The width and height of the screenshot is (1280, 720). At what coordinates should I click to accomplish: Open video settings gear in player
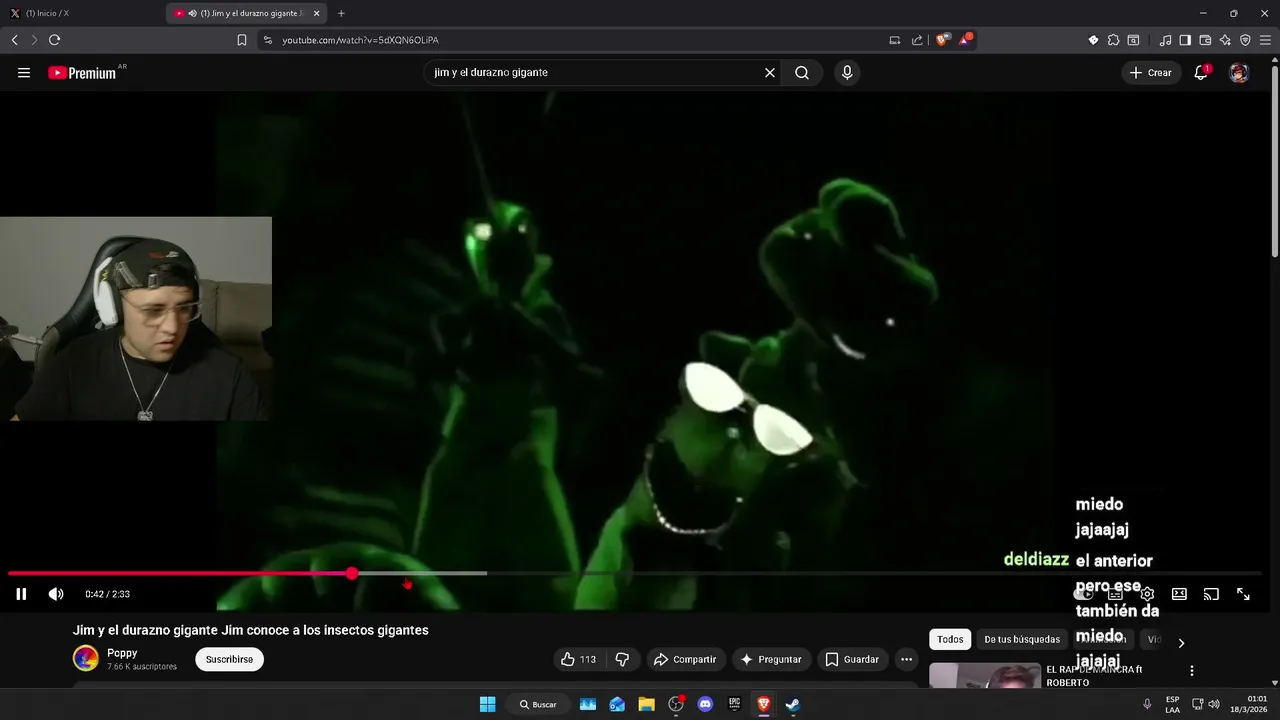tap(1147, 594)
